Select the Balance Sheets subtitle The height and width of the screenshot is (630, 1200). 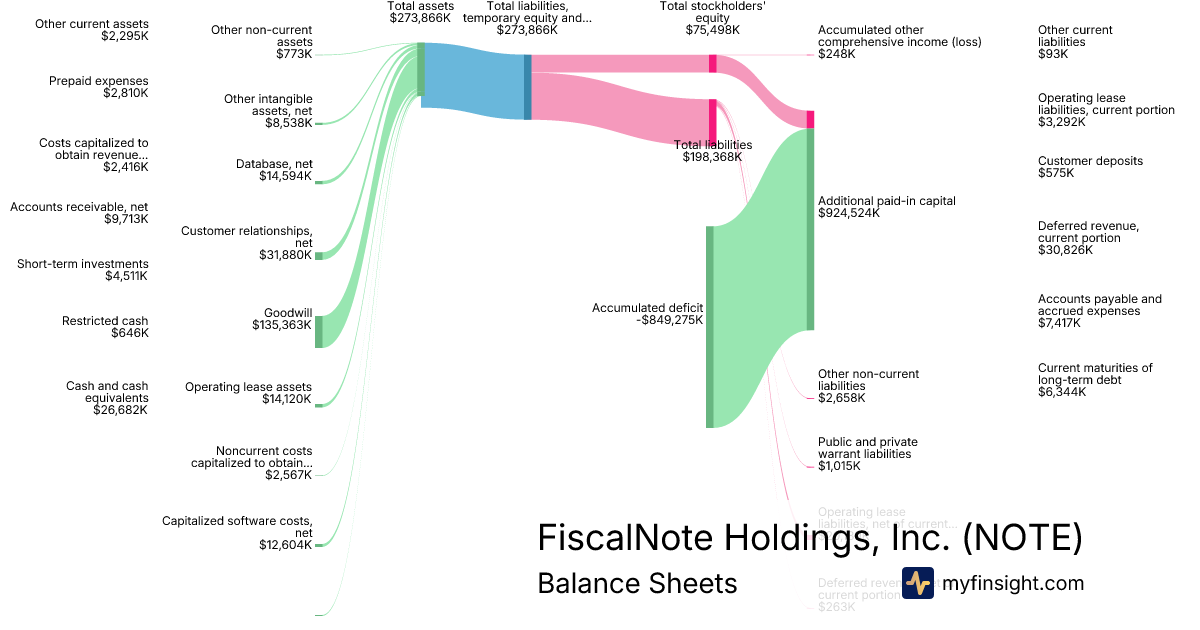point(637,583)
